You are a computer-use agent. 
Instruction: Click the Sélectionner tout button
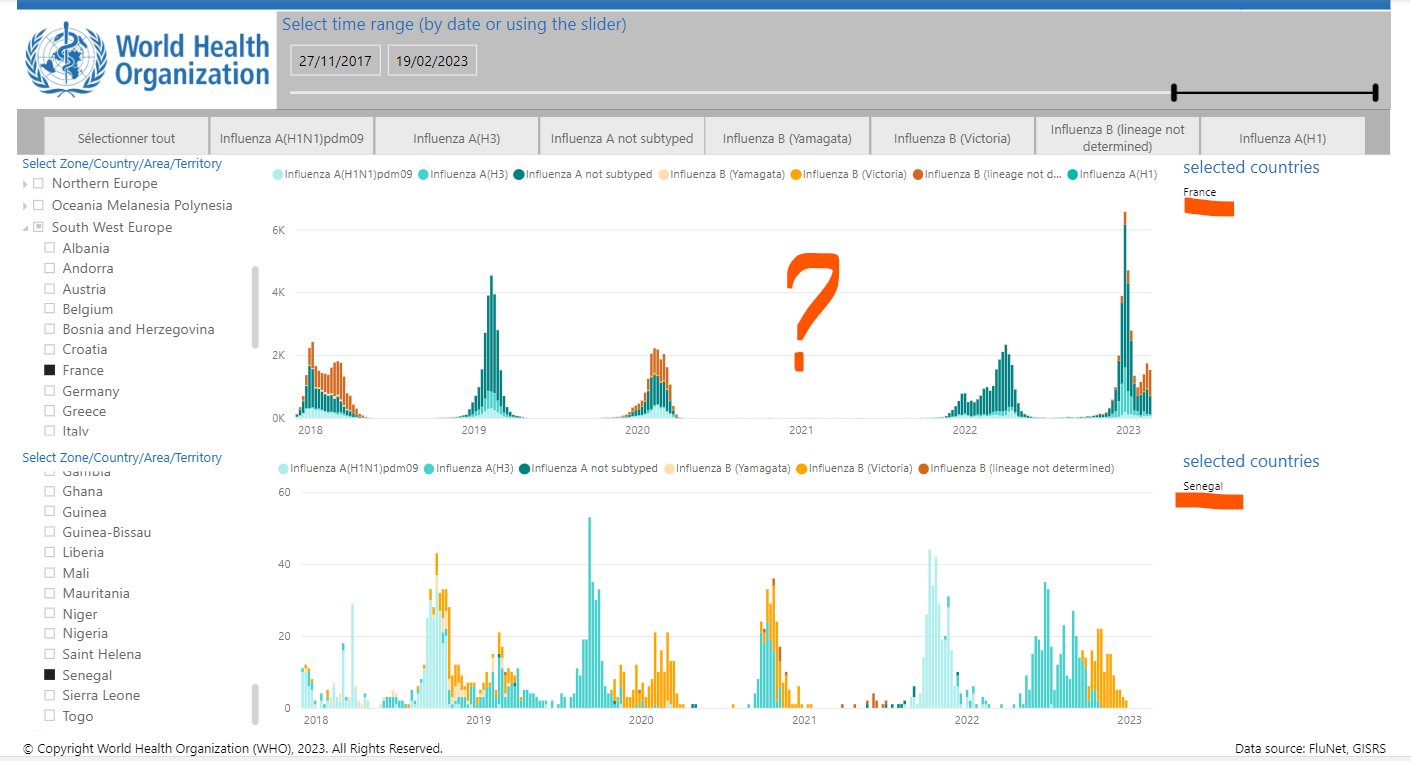coord(126,138)
